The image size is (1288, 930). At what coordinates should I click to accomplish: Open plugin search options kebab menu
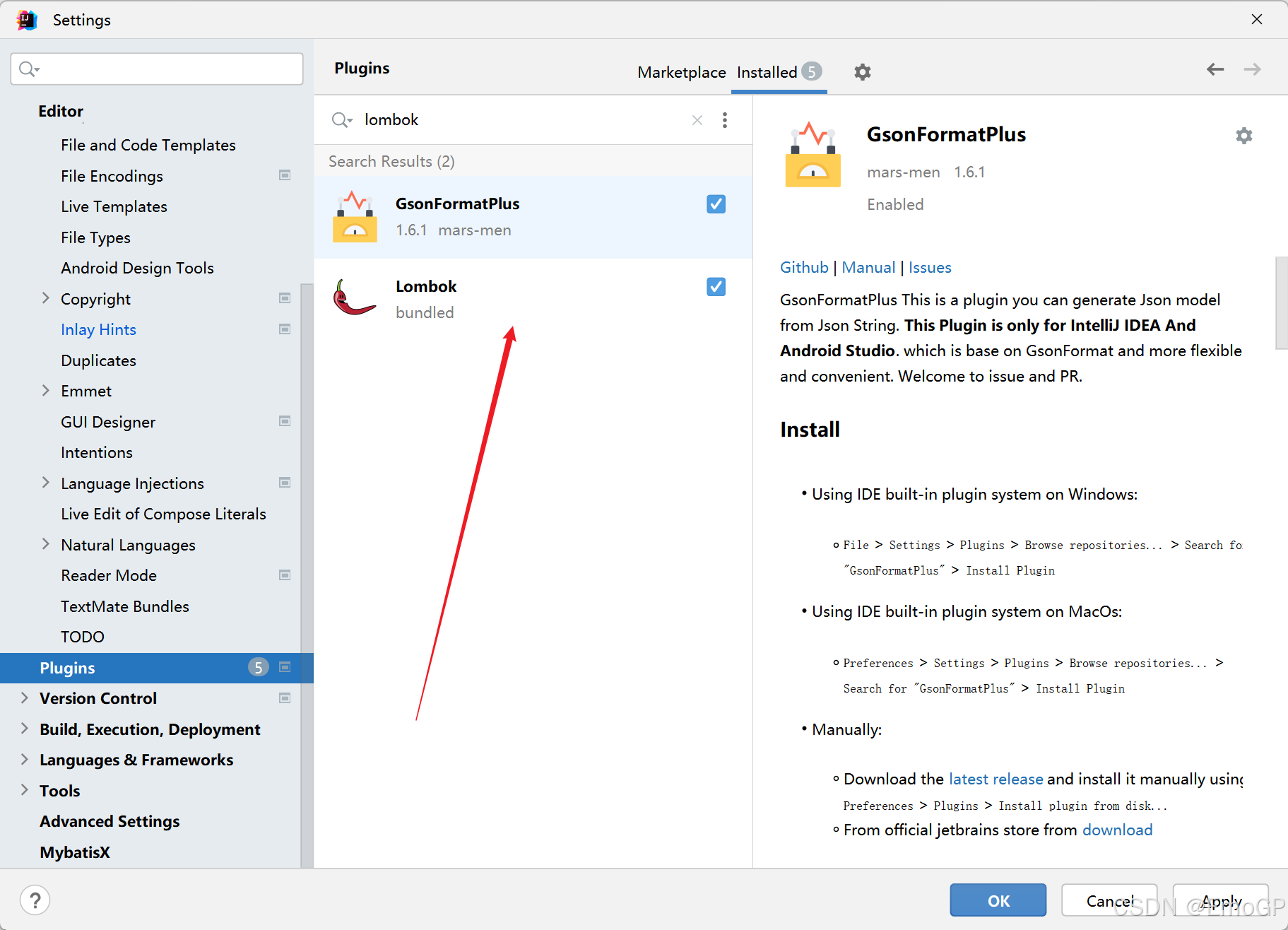tap(725, 120)
